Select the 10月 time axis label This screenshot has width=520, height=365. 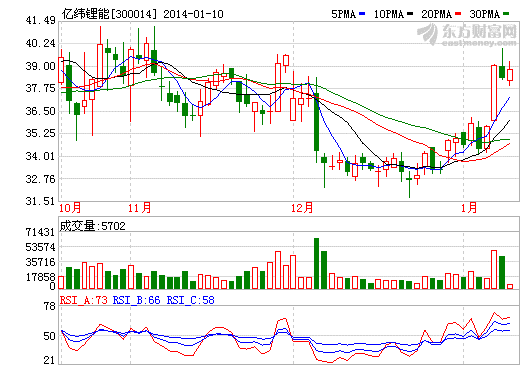click(70, 208)
